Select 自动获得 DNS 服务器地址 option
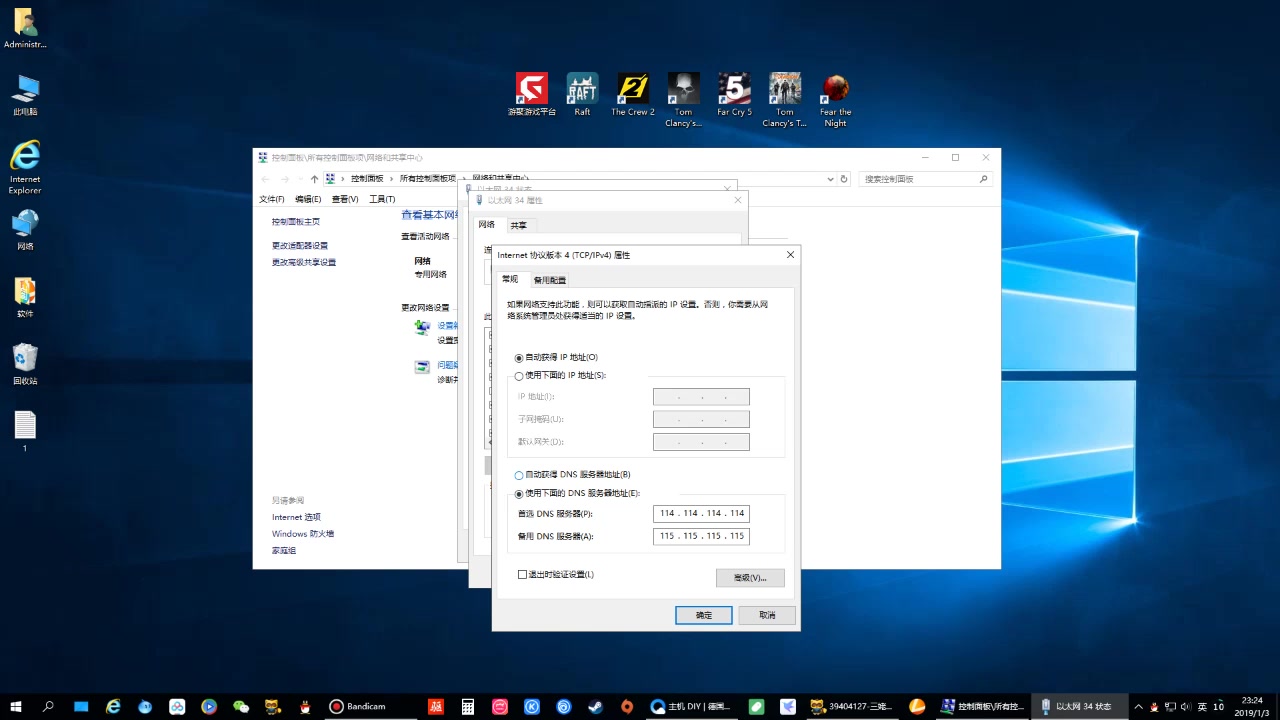 pos(519,475)
